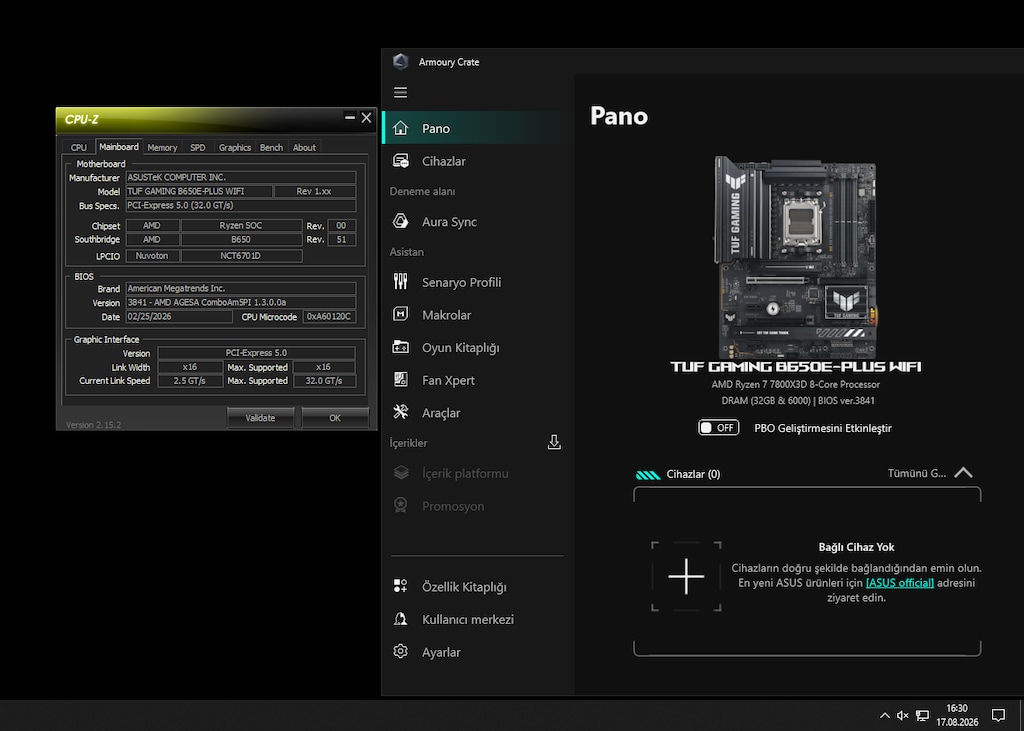Click the Kullanıcı merkezi icon

point(400,619)
